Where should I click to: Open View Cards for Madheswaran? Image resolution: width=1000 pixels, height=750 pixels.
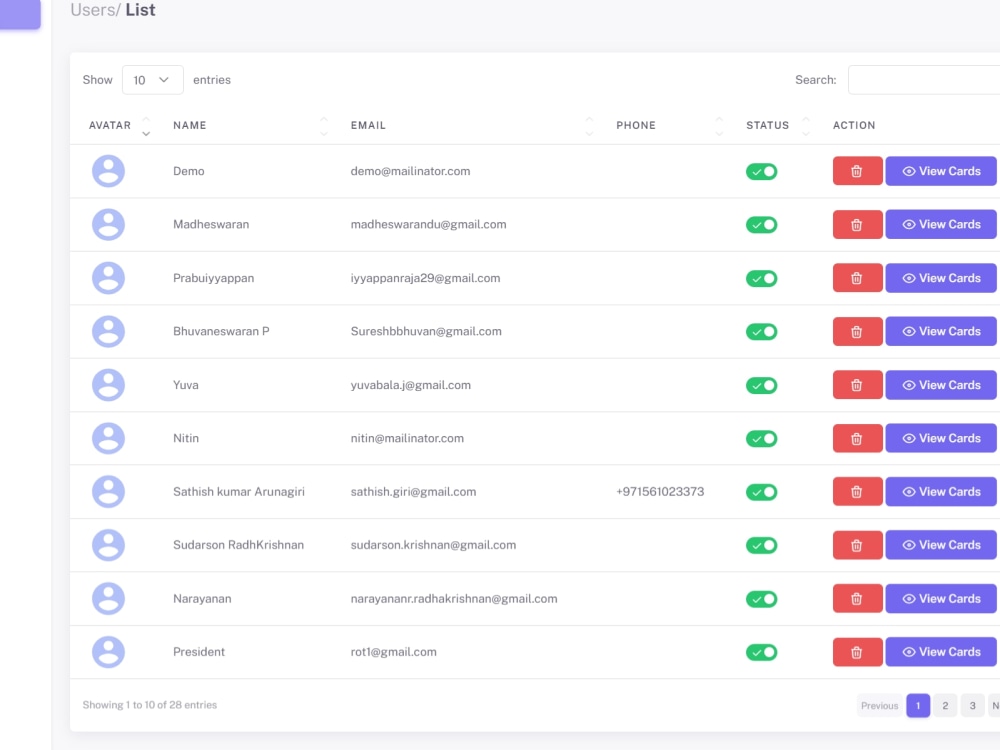point(941,224)
